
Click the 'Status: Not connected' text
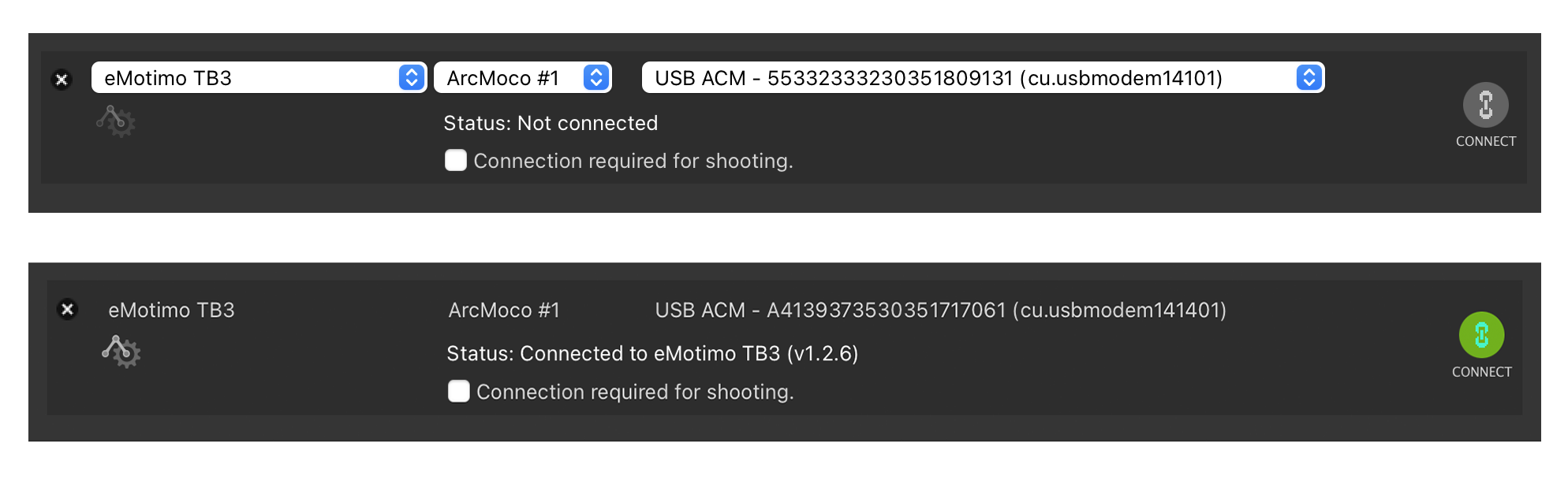click(551, 124)
